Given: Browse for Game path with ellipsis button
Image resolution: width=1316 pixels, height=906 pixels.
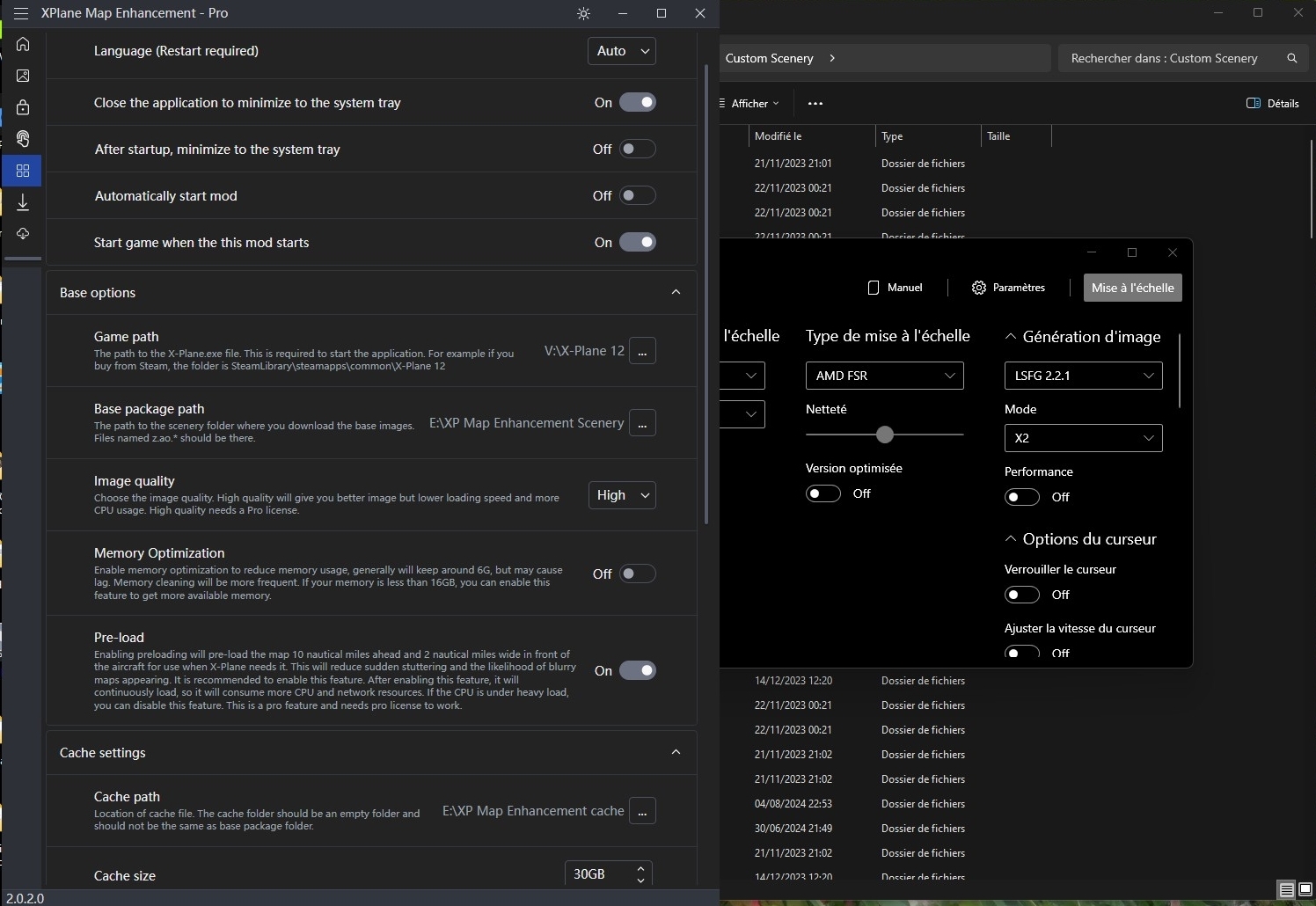Looking at the screenshot, I should pos(642,351).
